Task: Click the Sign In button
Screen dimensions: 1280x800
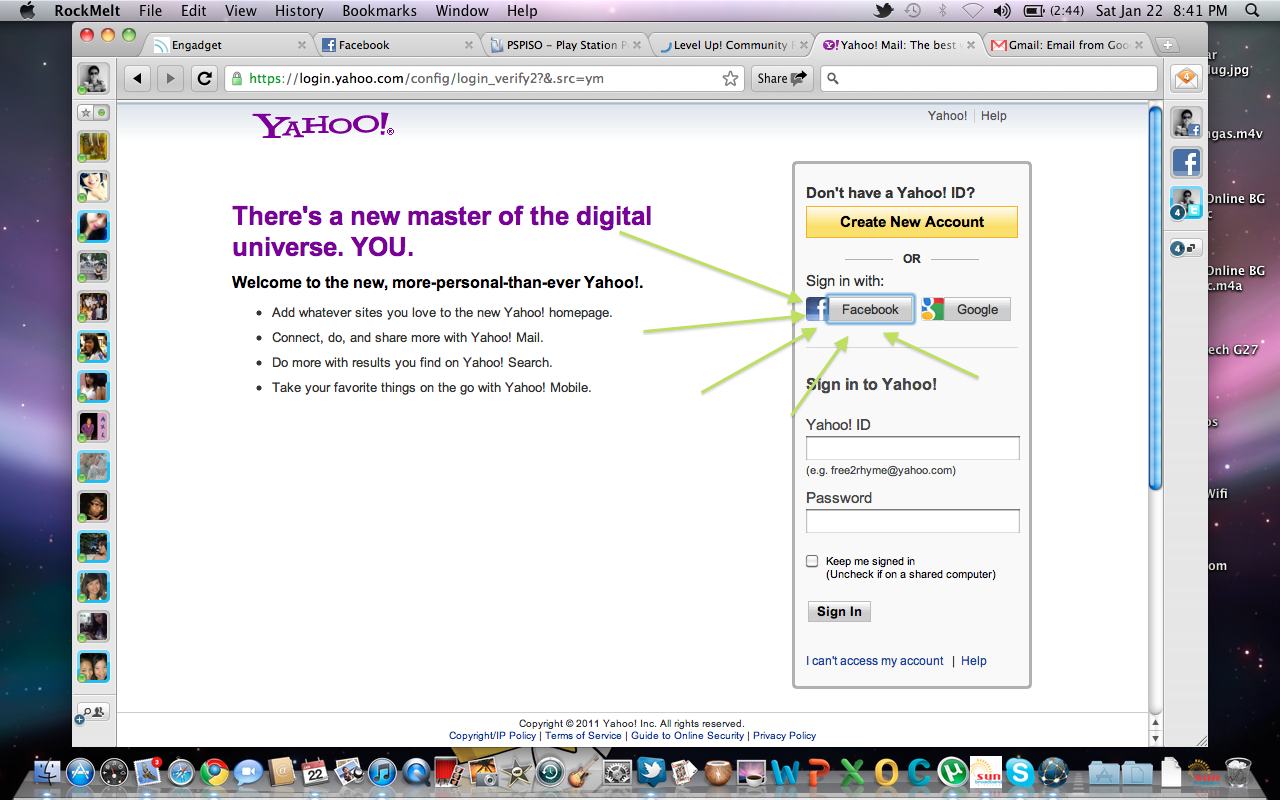Action: 839,611
